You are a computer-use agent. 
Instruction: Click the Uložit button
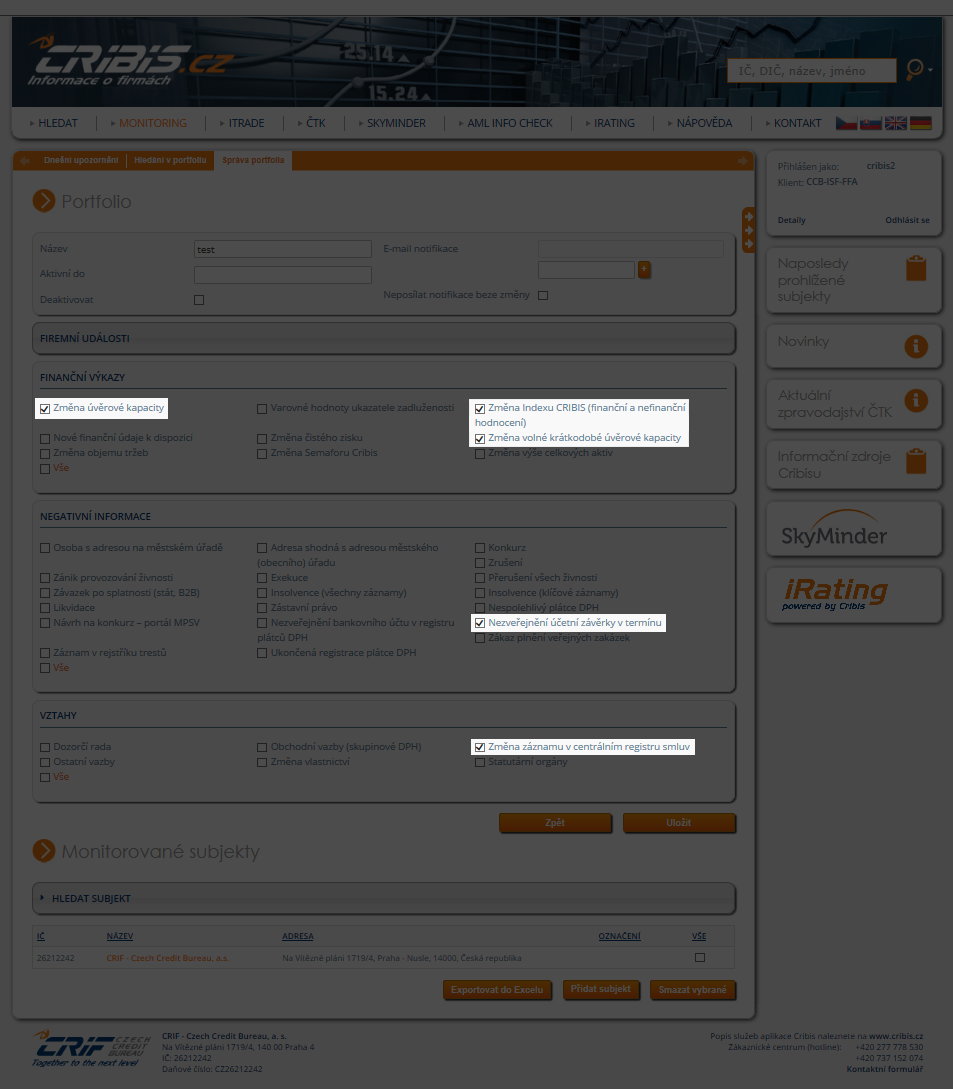pyautogui.click(x=679, y=823)
